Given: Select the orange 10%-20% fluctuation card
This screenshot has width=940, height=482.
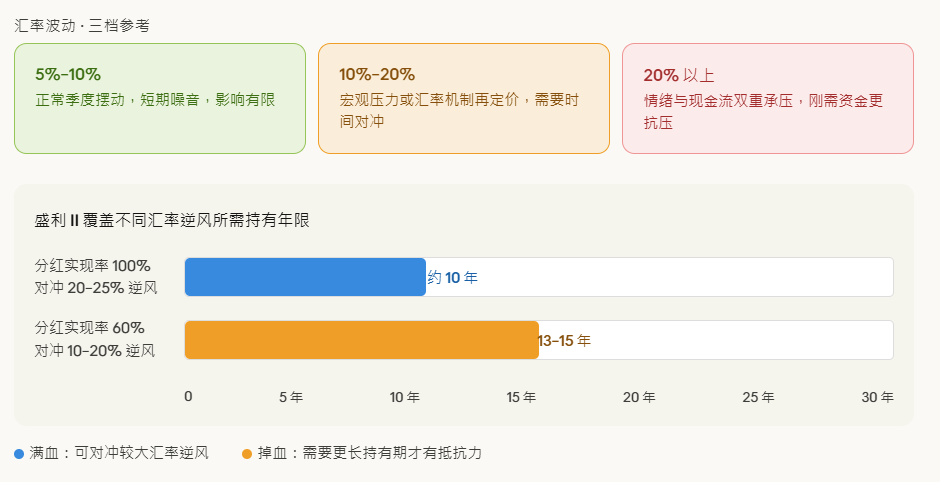Looking at the screenshot, I should point(463,98).
